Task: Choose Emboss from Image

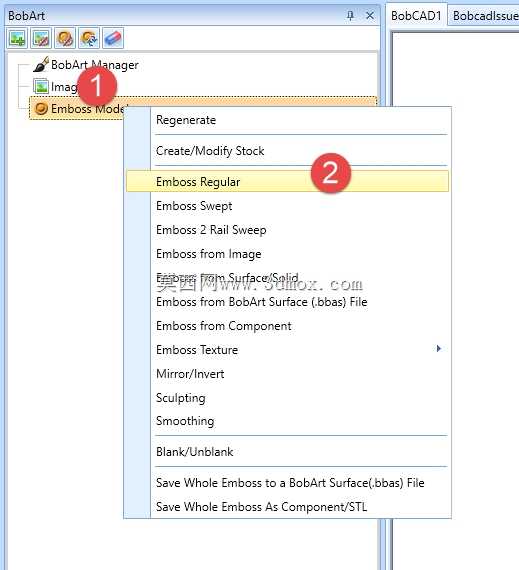Action: [287, 254]
